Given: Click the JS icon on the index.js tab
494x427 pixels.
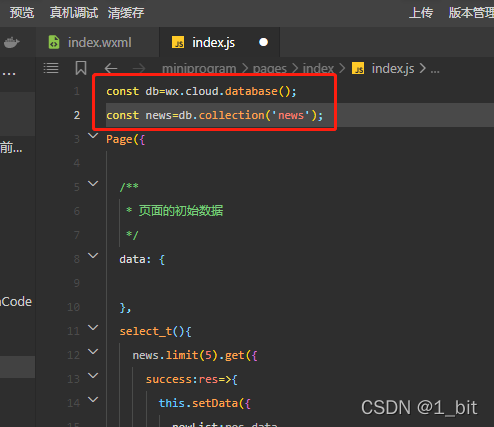Looking at the screenshot, I should click(x=178, y=42).
